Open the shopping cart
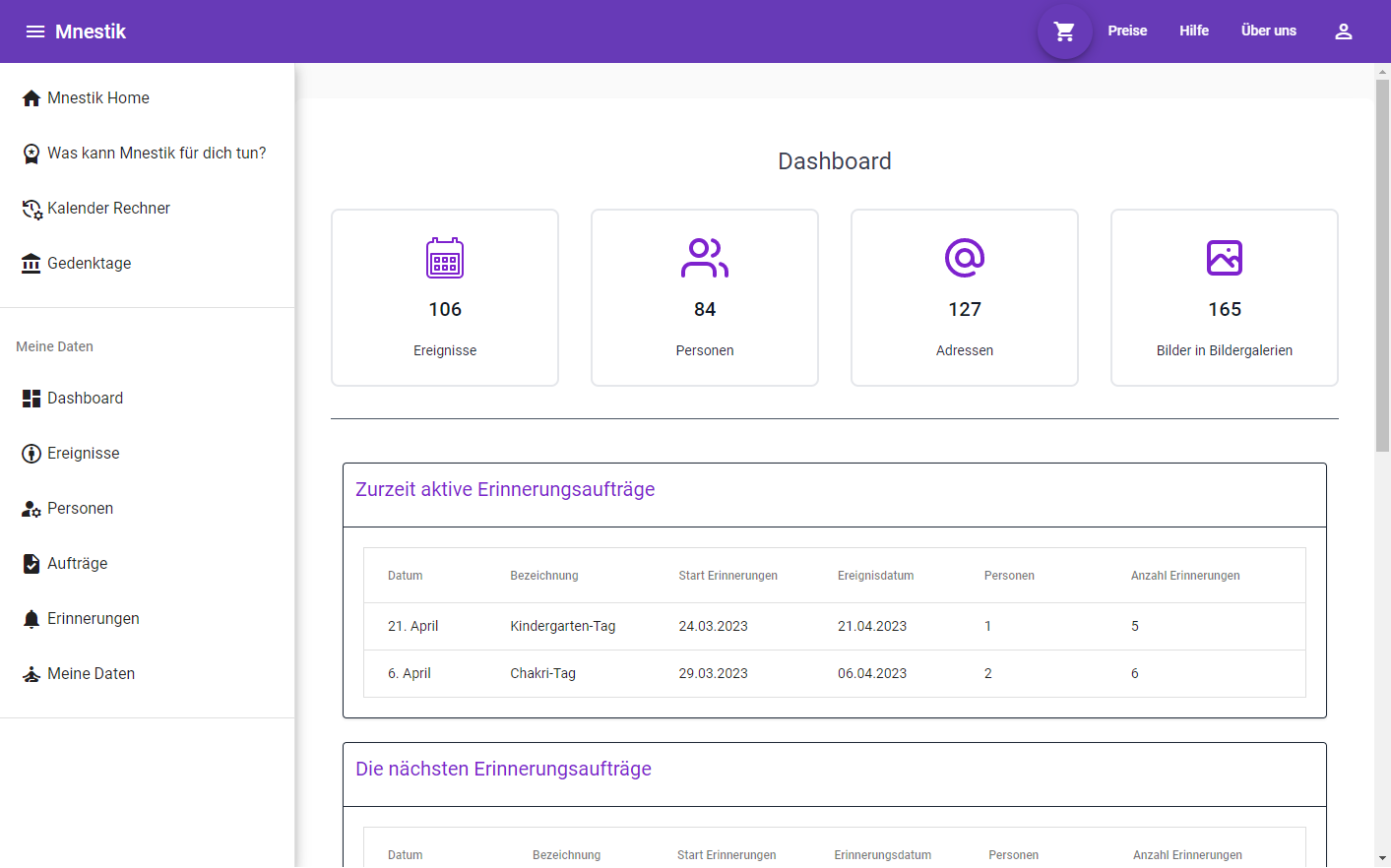The image size is (1391, 868). coord(1064,31)
